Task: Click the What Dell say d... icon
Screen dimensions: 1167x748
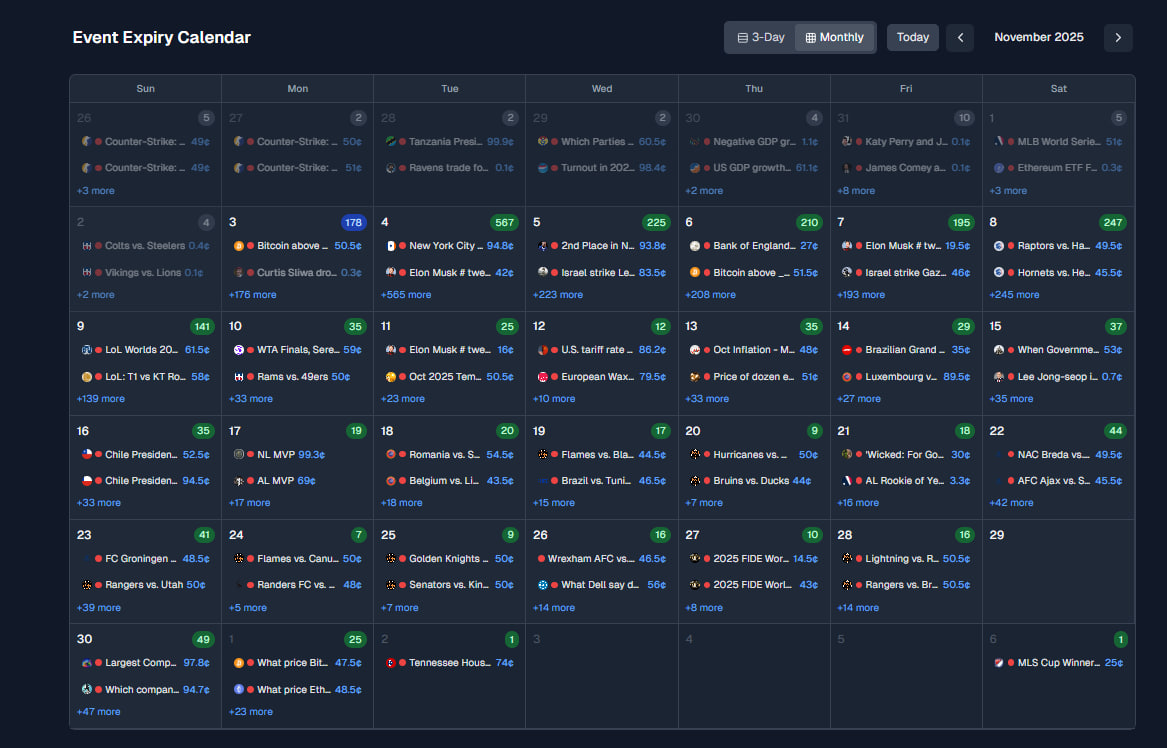Action: [x=543, y=585]
